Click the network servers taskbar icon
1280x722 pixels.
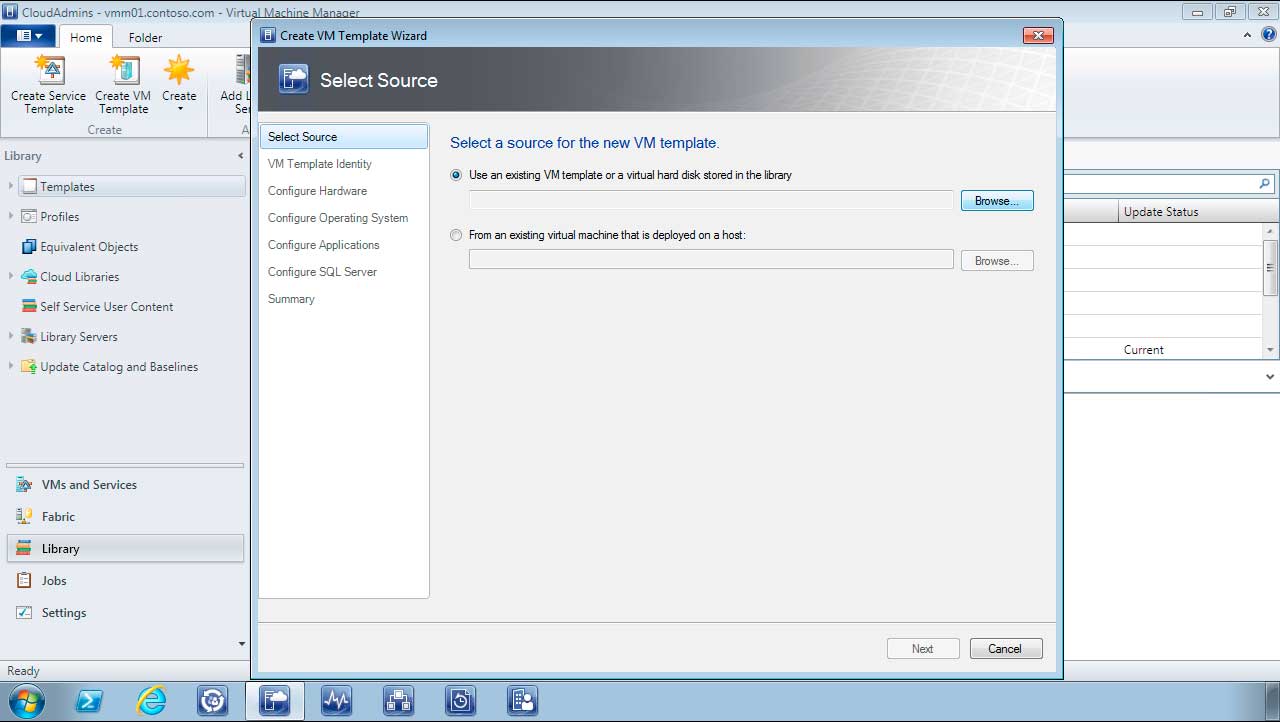click(398, 701)
